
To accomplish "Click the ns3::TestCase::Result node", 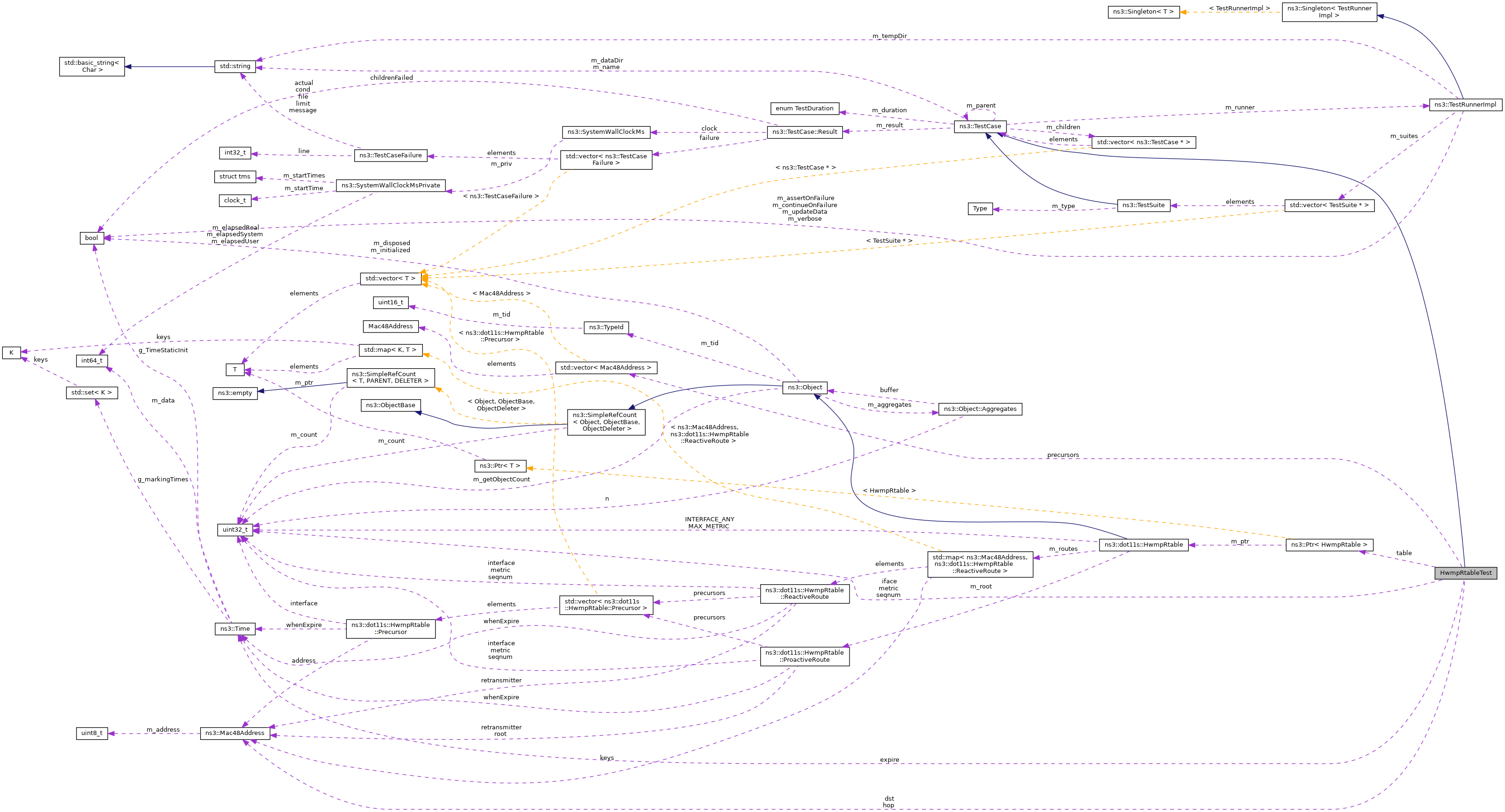I will [804, 132].
